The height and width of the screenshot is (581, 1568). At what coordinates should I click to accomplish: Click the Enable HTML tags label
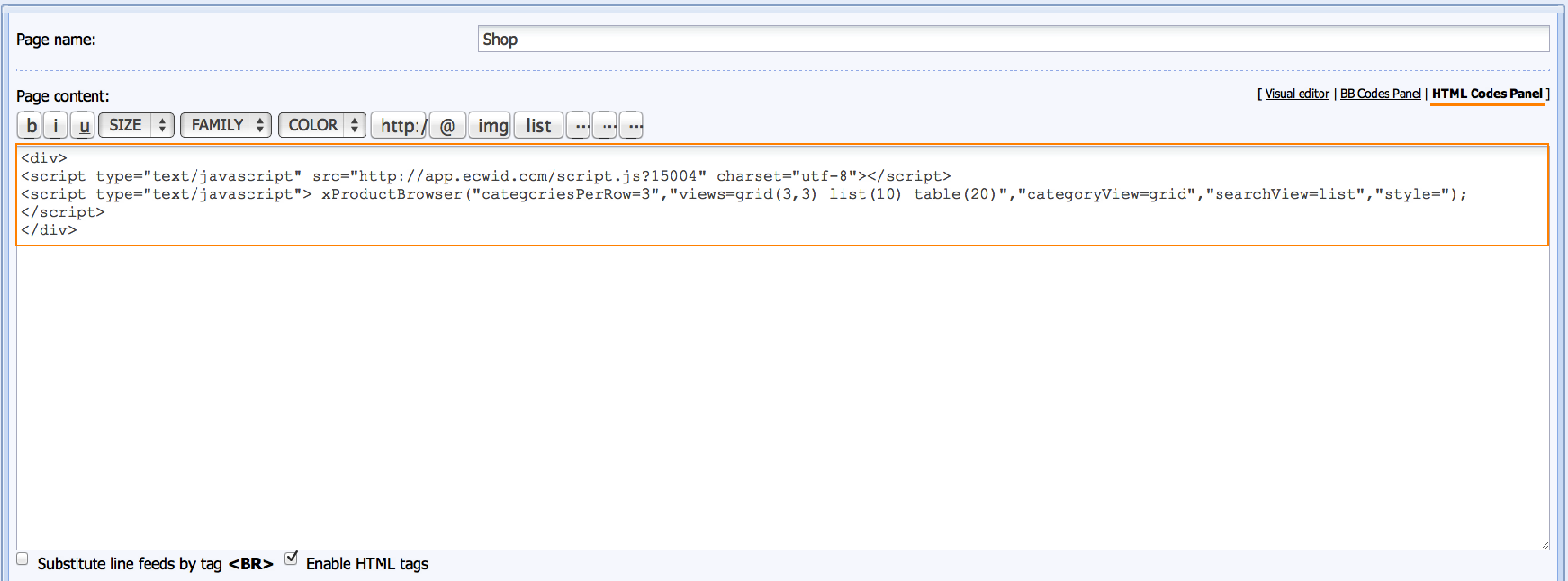(367, 564)
